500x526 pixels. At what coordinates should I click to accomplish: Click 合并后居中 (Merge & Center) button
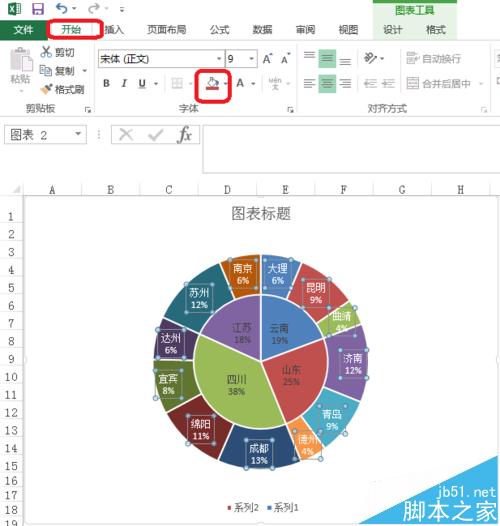439,83
